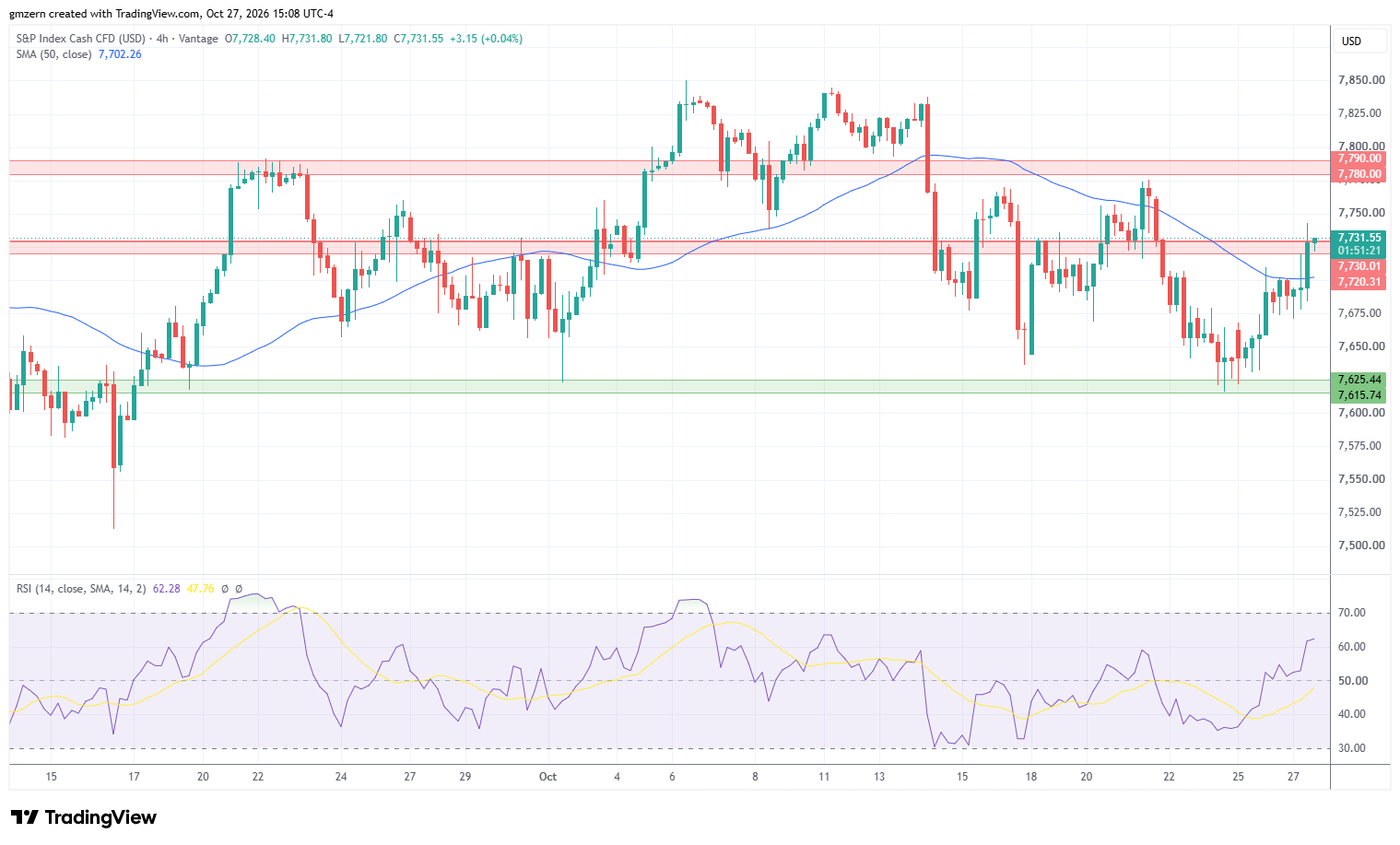Click the 7,720.31 red price label
The image size is (1400, 845).
[x=1359, y=282]
